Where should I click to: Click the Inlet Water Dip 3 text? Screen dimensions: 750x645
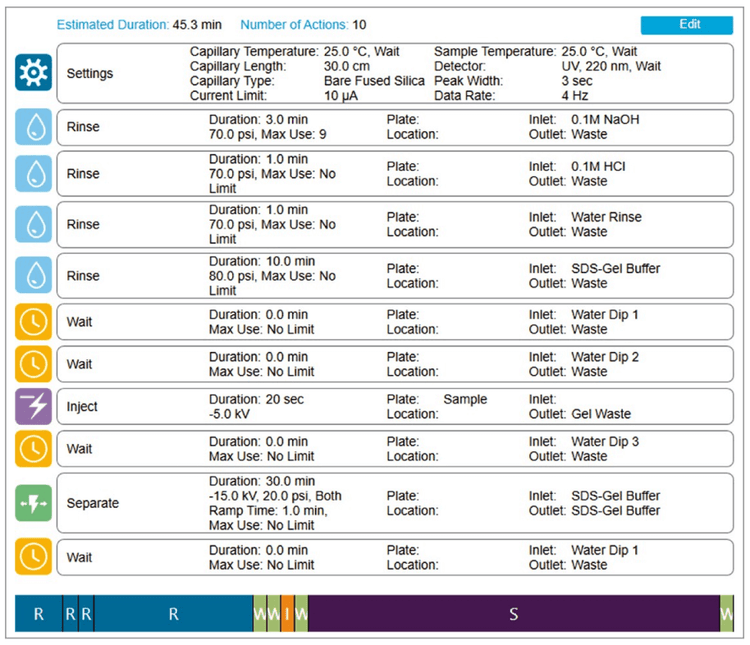click(x=584, y=442)
